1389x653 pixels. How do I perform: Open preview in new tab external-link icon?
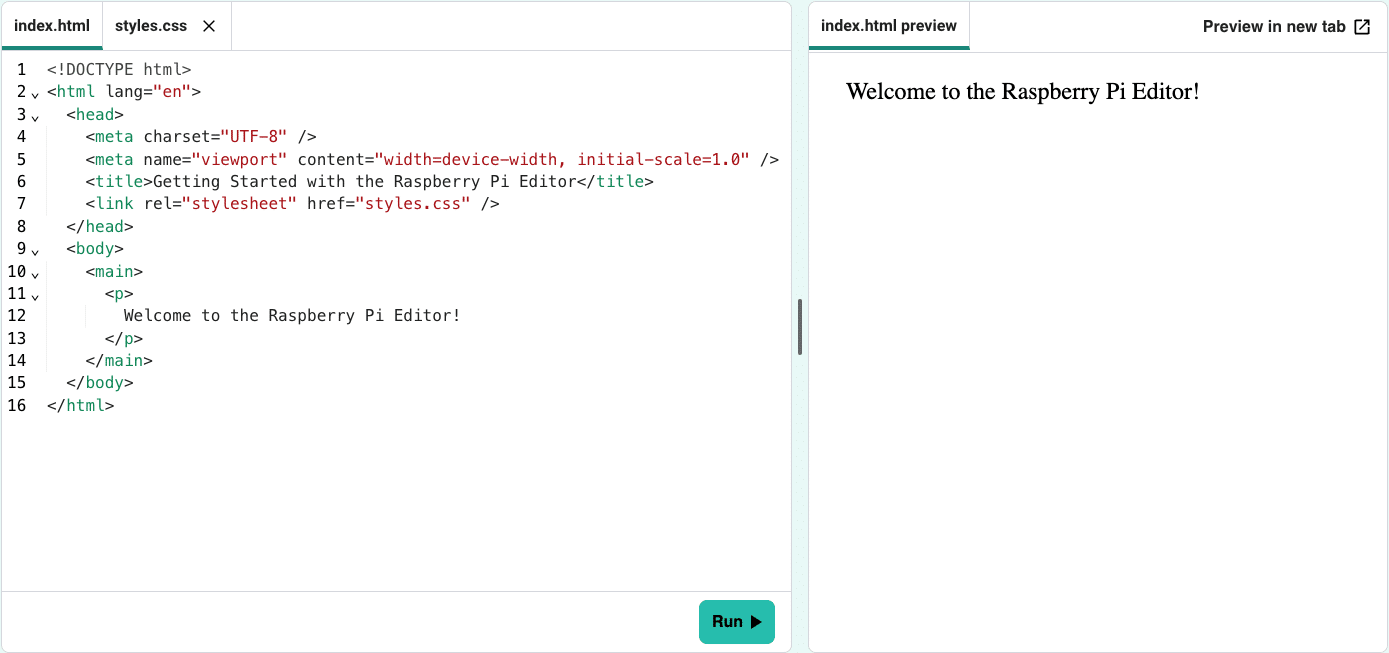click(x=1362, y=27)
